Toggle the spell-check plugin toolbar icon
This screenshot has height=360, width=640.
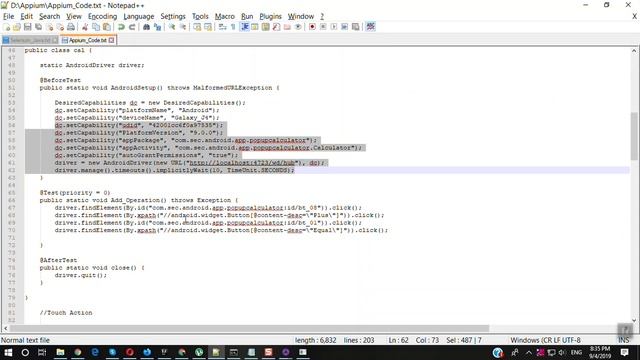370,27
